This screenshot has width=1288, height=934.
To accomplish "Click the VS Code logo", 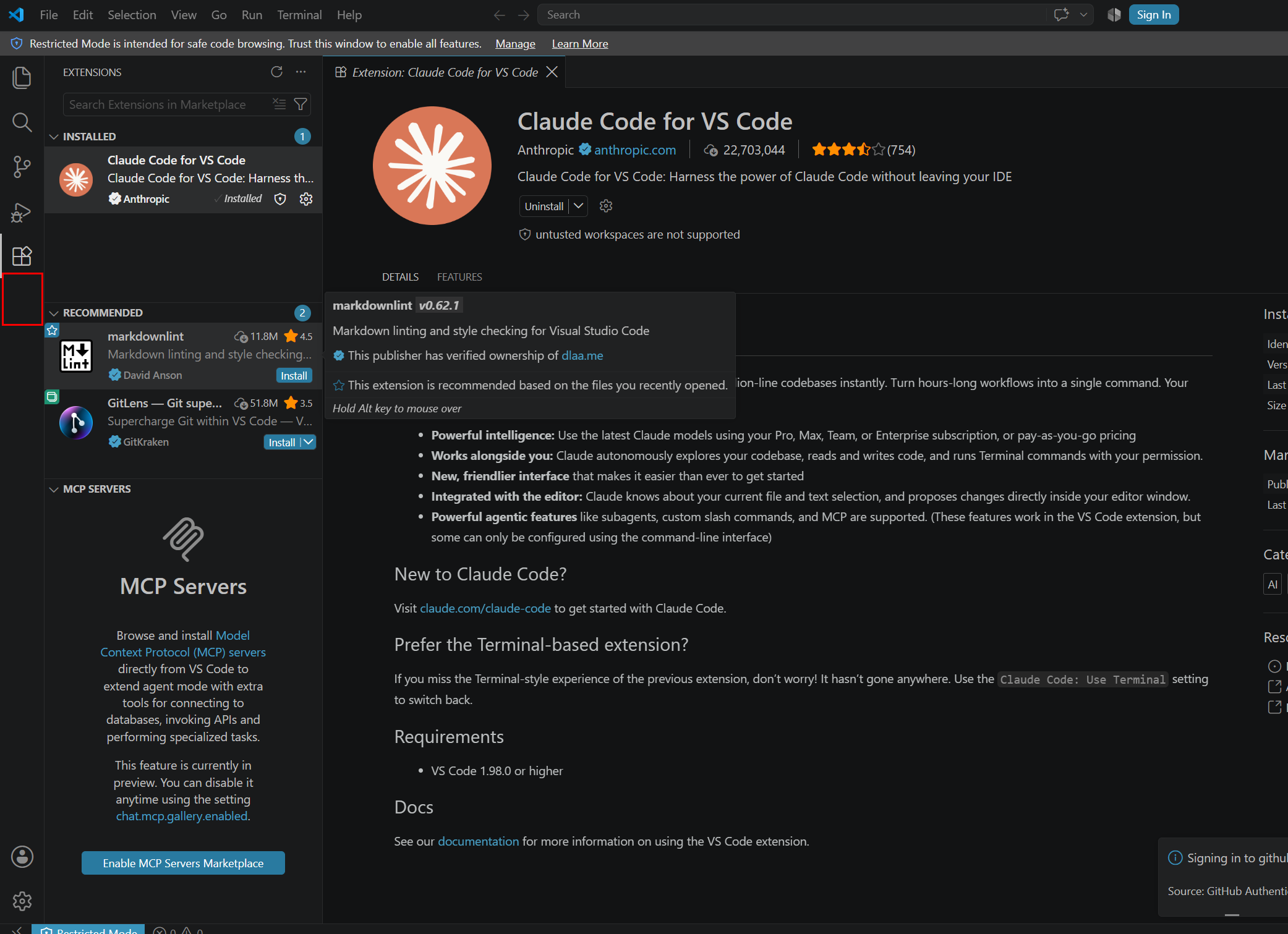I will coord(17,15).
